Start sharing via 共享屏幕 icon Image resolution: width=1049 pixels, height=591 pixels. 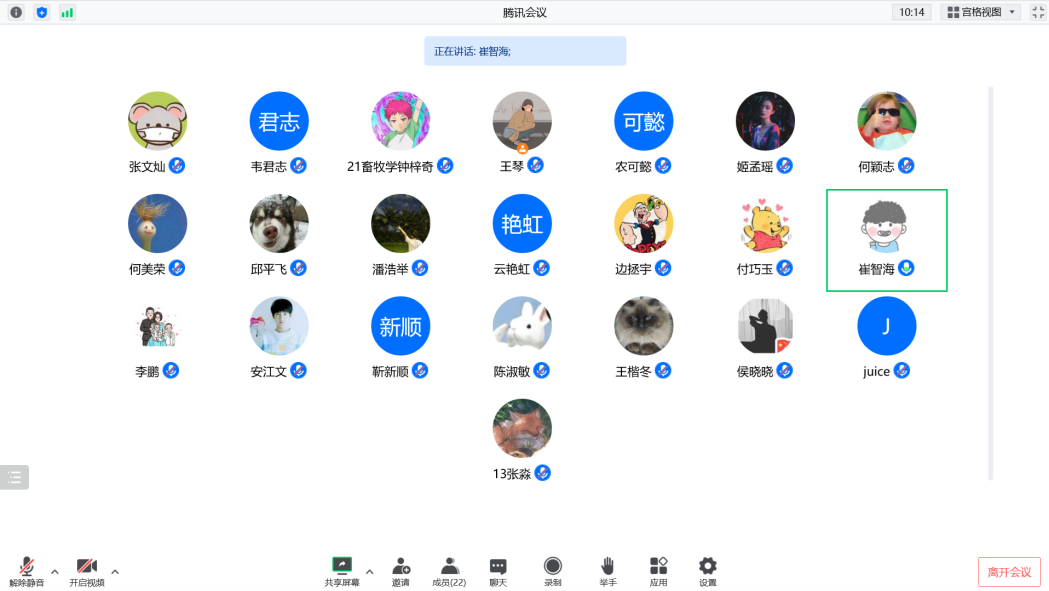pyautogui.click(x=342, y=572)
